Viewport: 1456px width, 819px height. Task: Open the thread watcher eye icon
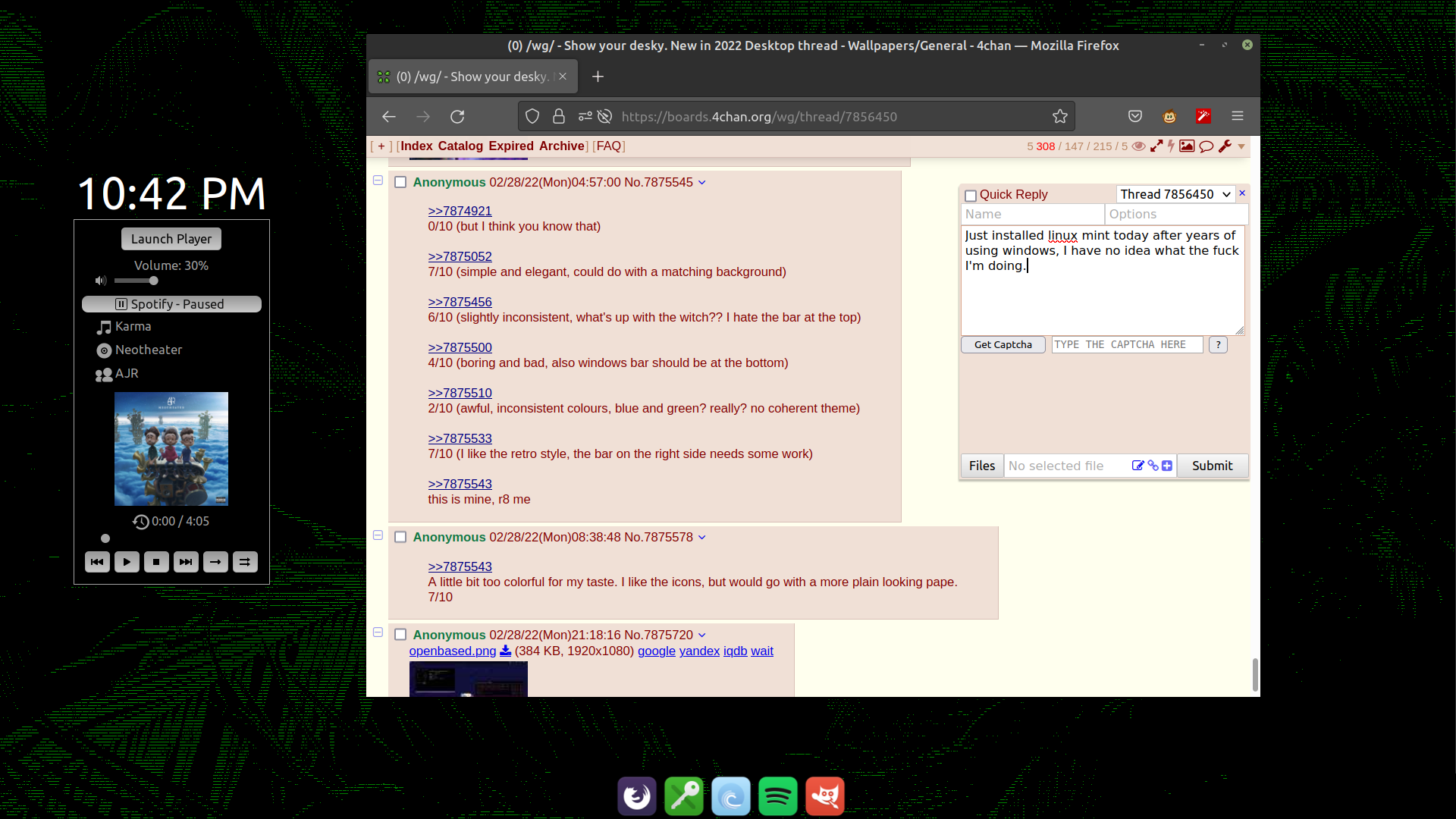[x=1138, y=146]
